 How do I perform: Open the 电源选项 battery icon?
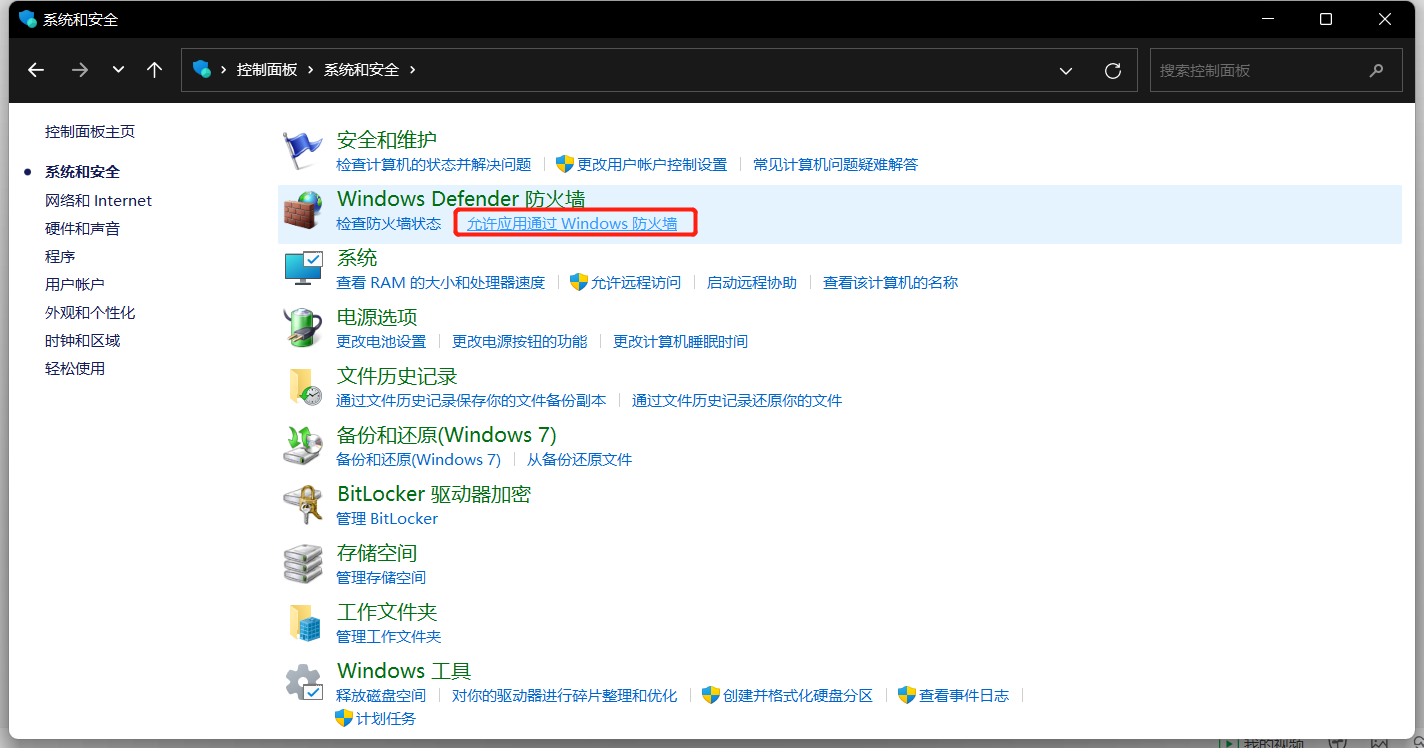[303, 328]
